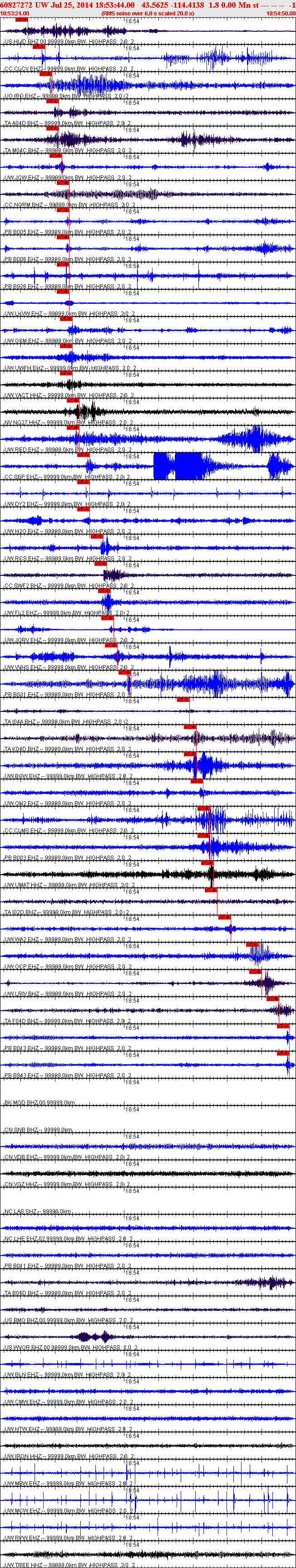
Task: Select the 'NC LHE EHZ 02' station label
Action: coord(25,1239)
